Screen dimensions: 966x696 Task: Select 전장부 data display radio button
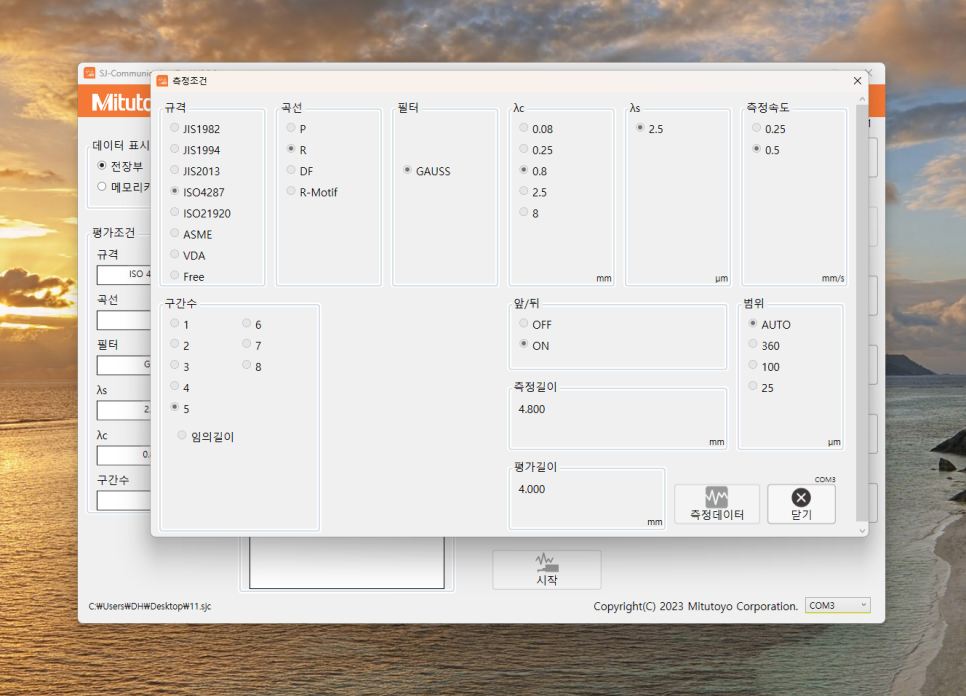(x=102, y=166)
